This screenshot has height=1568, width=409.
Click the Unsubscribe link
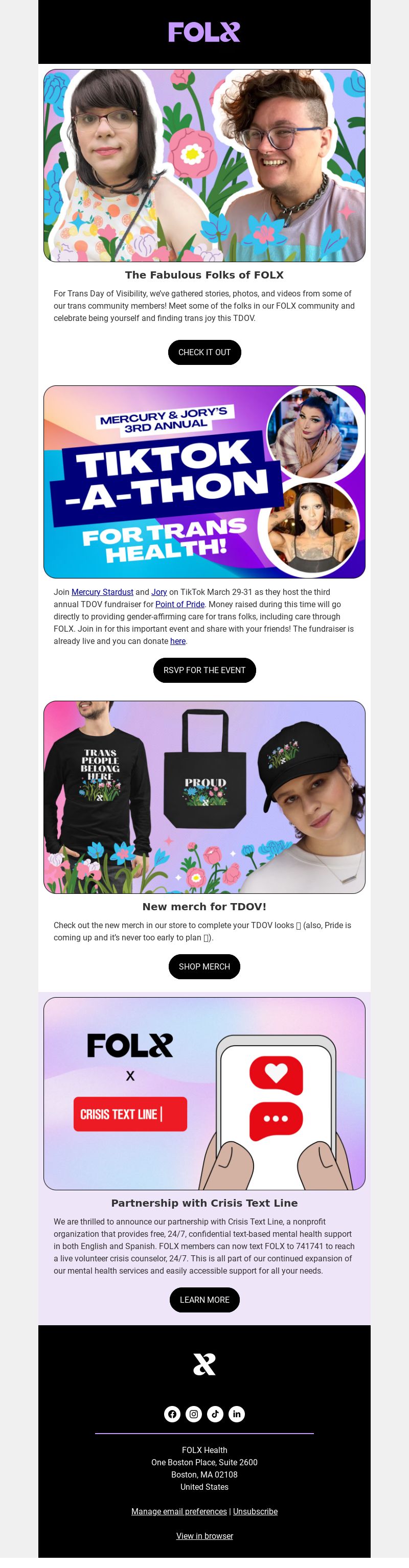255,1511
